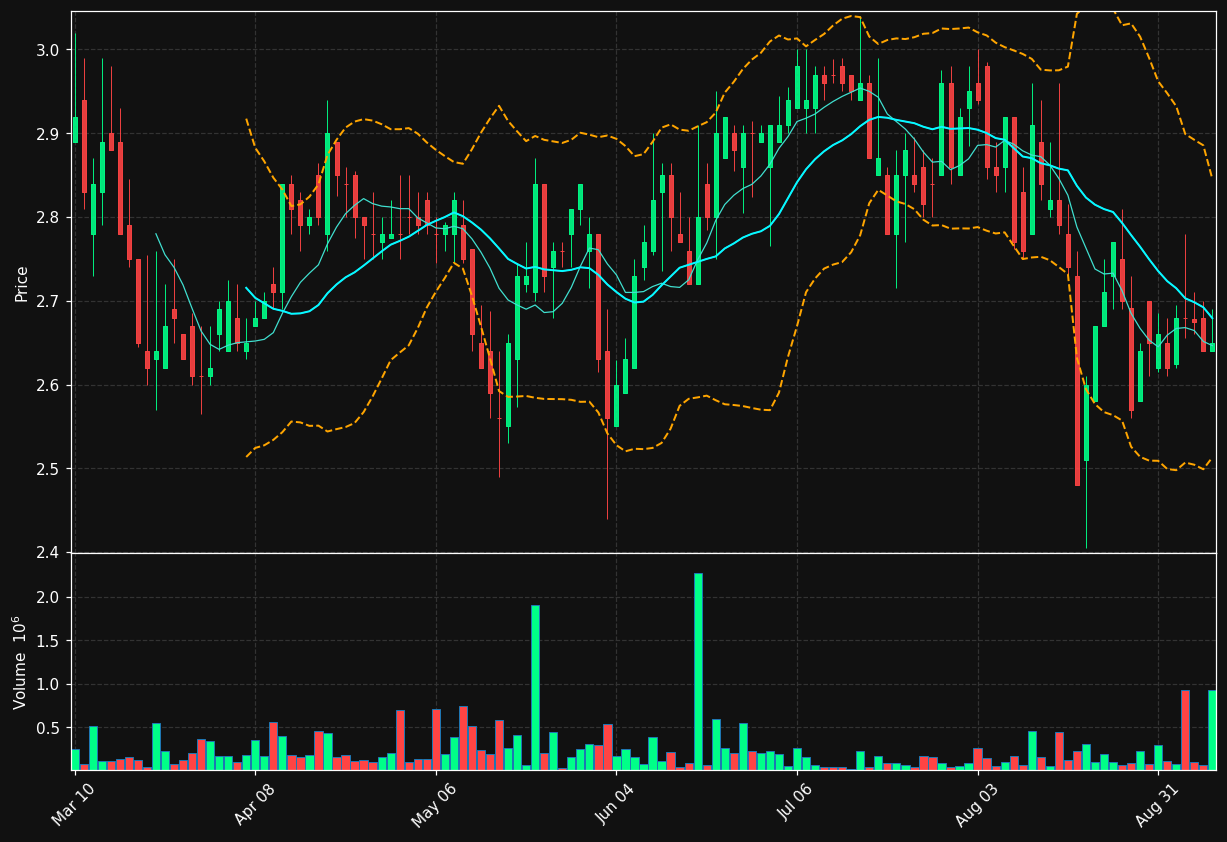Select the tall red volume bar just after Aug 31
The width and height of the screenshot is (1227, 842).
point(1185,730)
